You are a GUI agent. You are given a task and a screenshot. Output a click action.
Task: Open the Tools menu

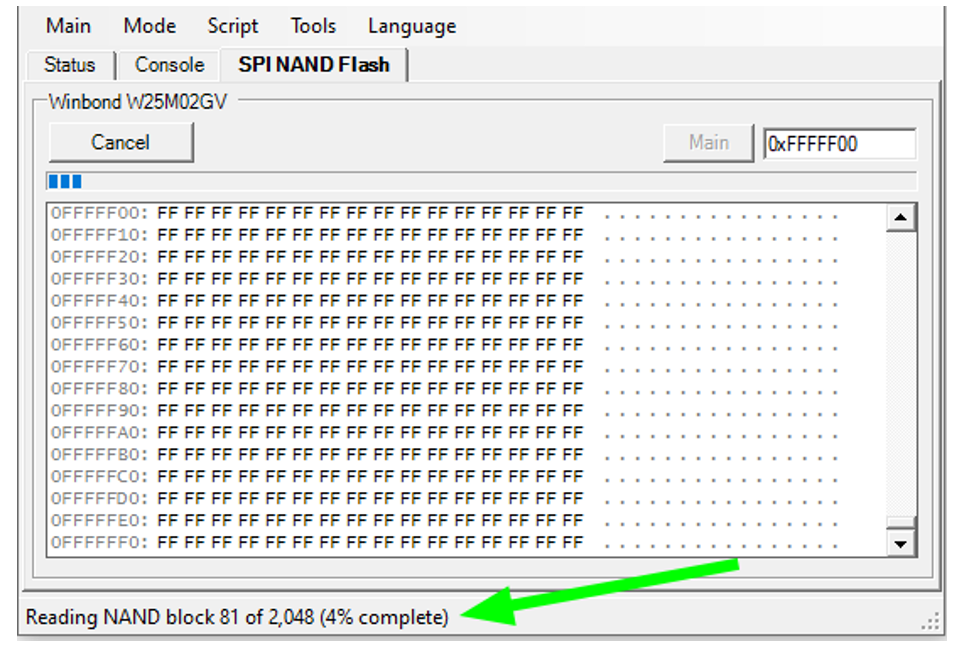click(313, 26)
